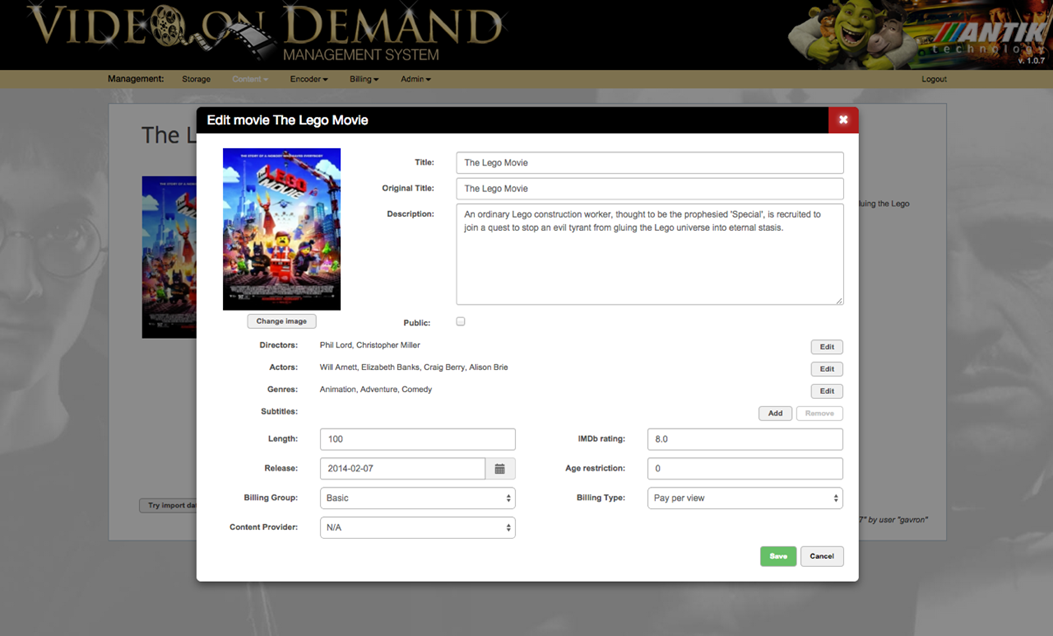Image resolution: width=1053 pixels, height=636 pixels.
Task: Expand the Admin menu
Action: pos(416,79)
